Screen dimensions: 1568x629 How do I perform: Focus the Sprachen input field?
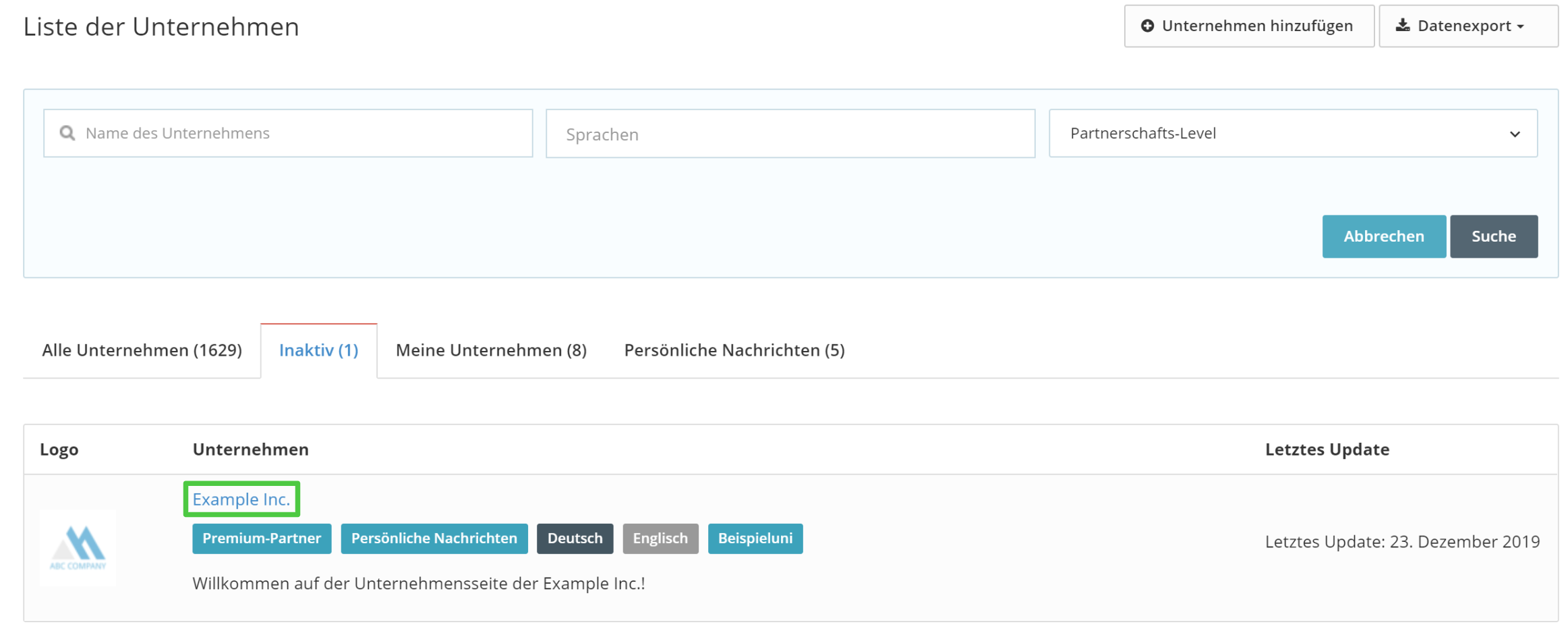[x=790, y=134]
